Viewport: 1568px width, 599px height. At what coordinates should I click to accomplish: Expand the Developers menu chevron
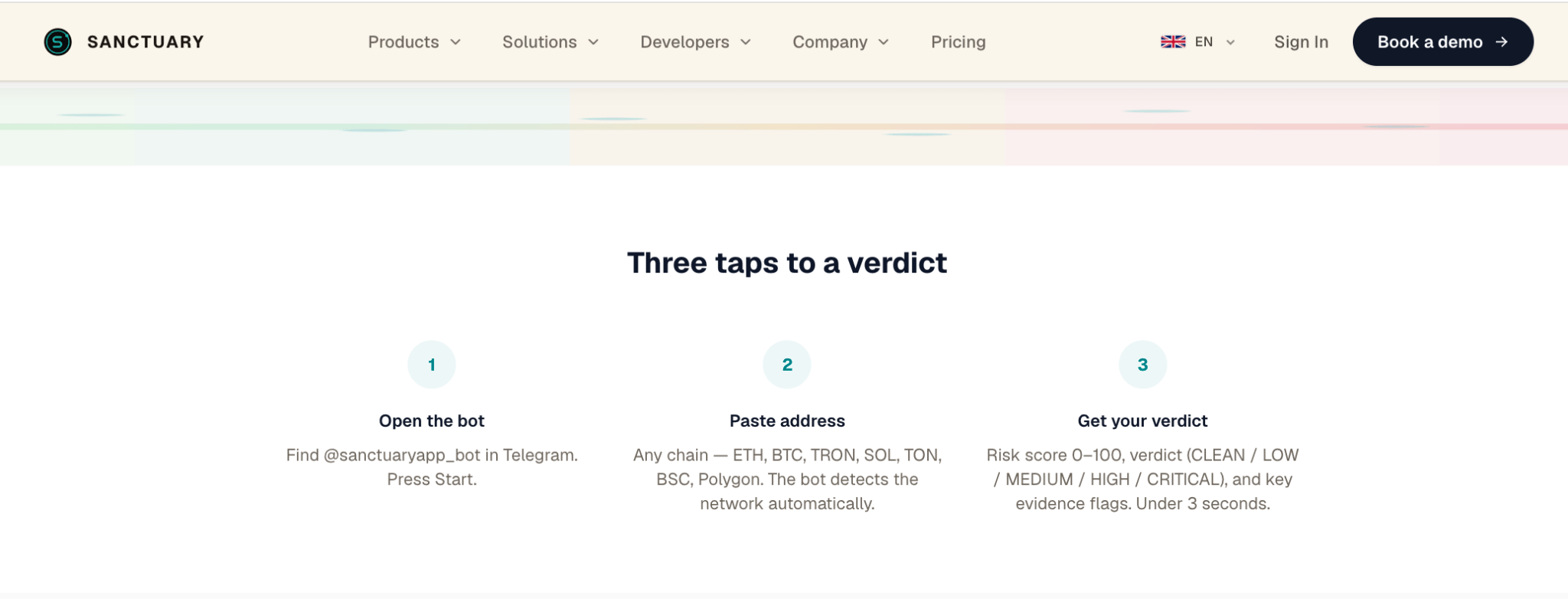click(x=746, y=42)
